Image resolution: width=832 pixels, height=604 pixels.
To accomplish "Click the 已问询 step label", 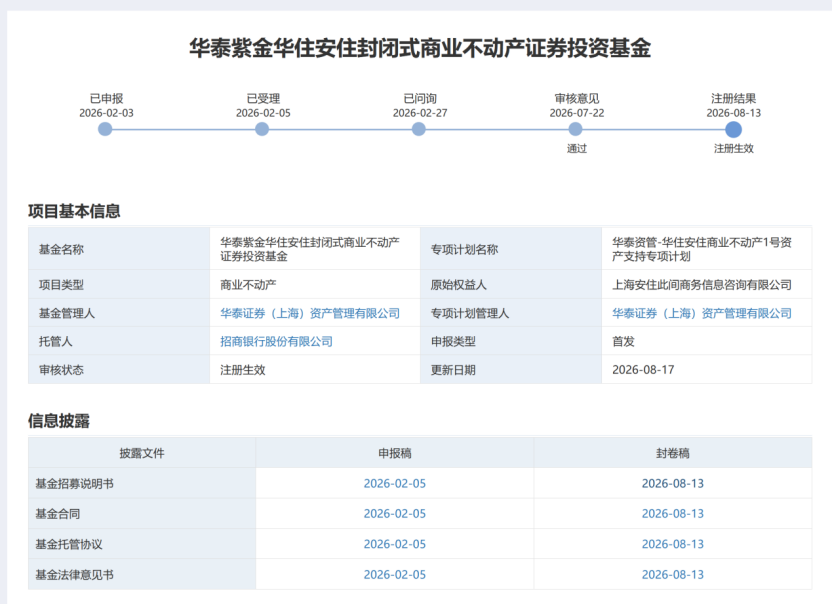I will point(420,99).
